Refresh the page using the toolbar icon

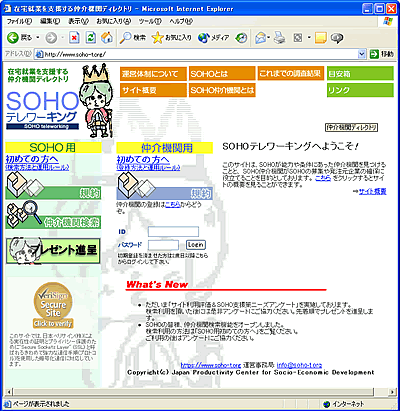click(x=90, y=38)
